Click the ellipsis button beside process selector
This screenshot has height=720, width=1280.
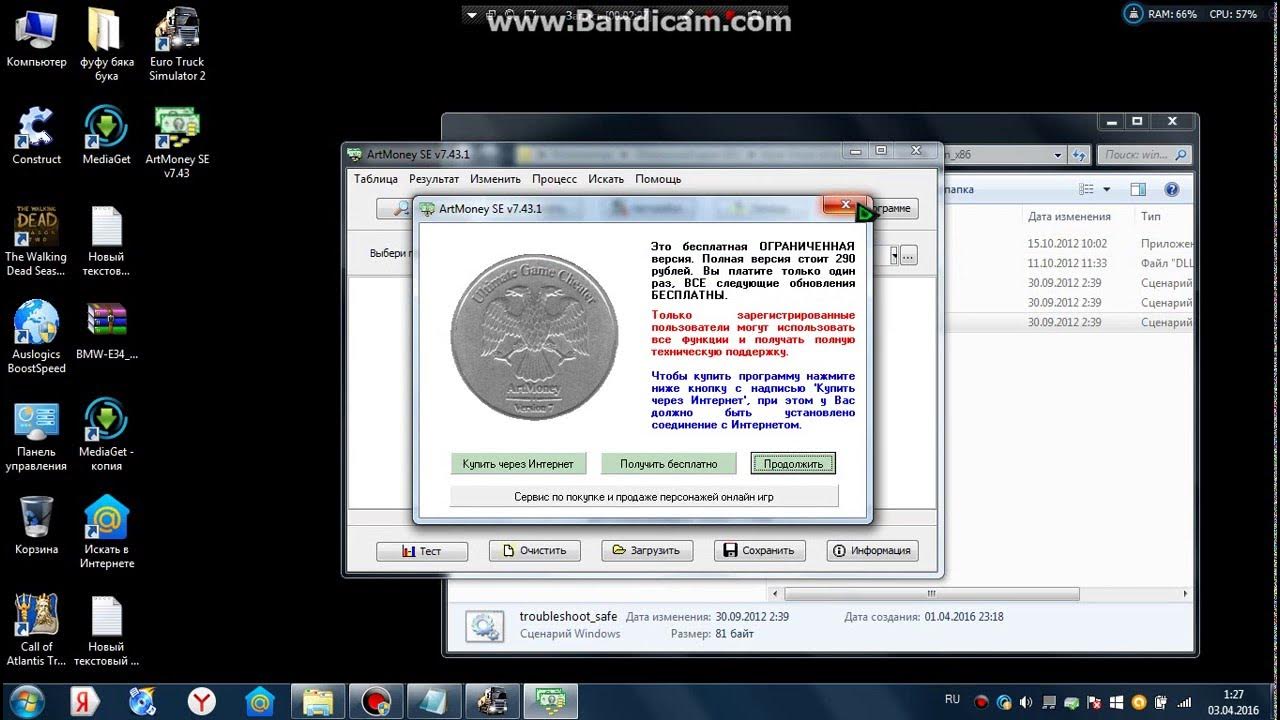[x=909, y=256]
